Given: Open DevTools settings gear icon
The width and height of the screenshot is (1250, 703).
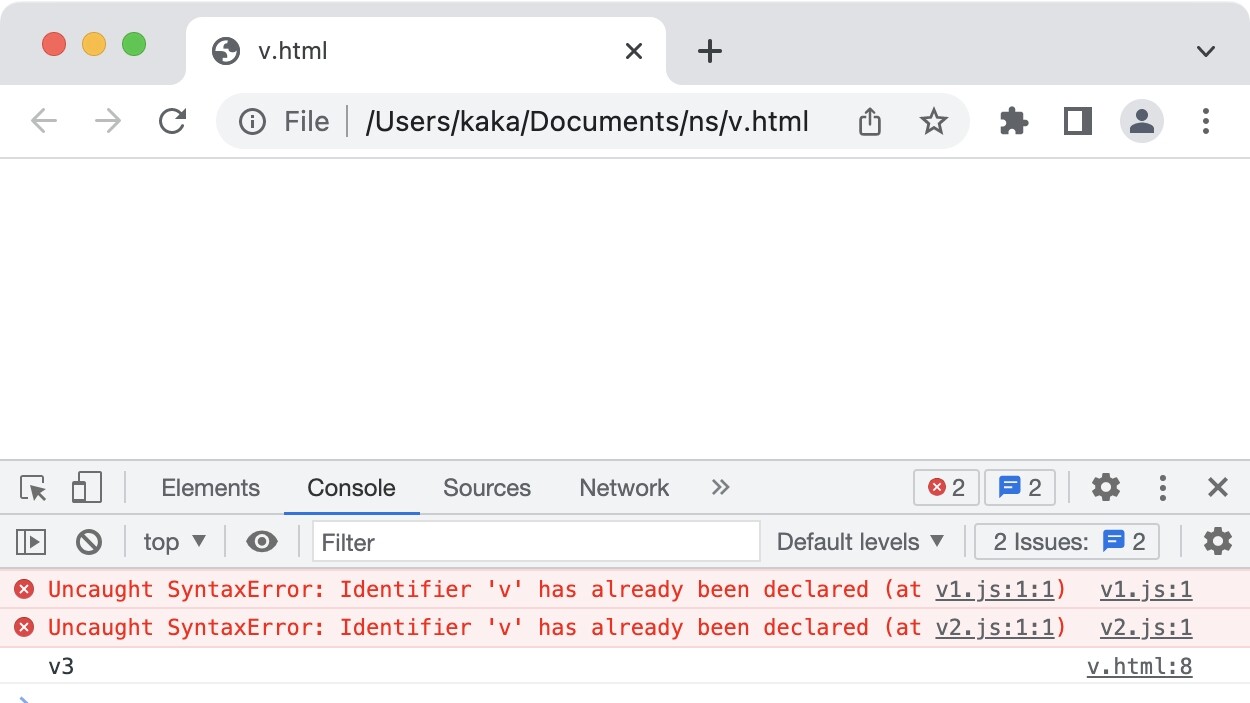Looking at the screenshot, I should [x=1105, y=488].
